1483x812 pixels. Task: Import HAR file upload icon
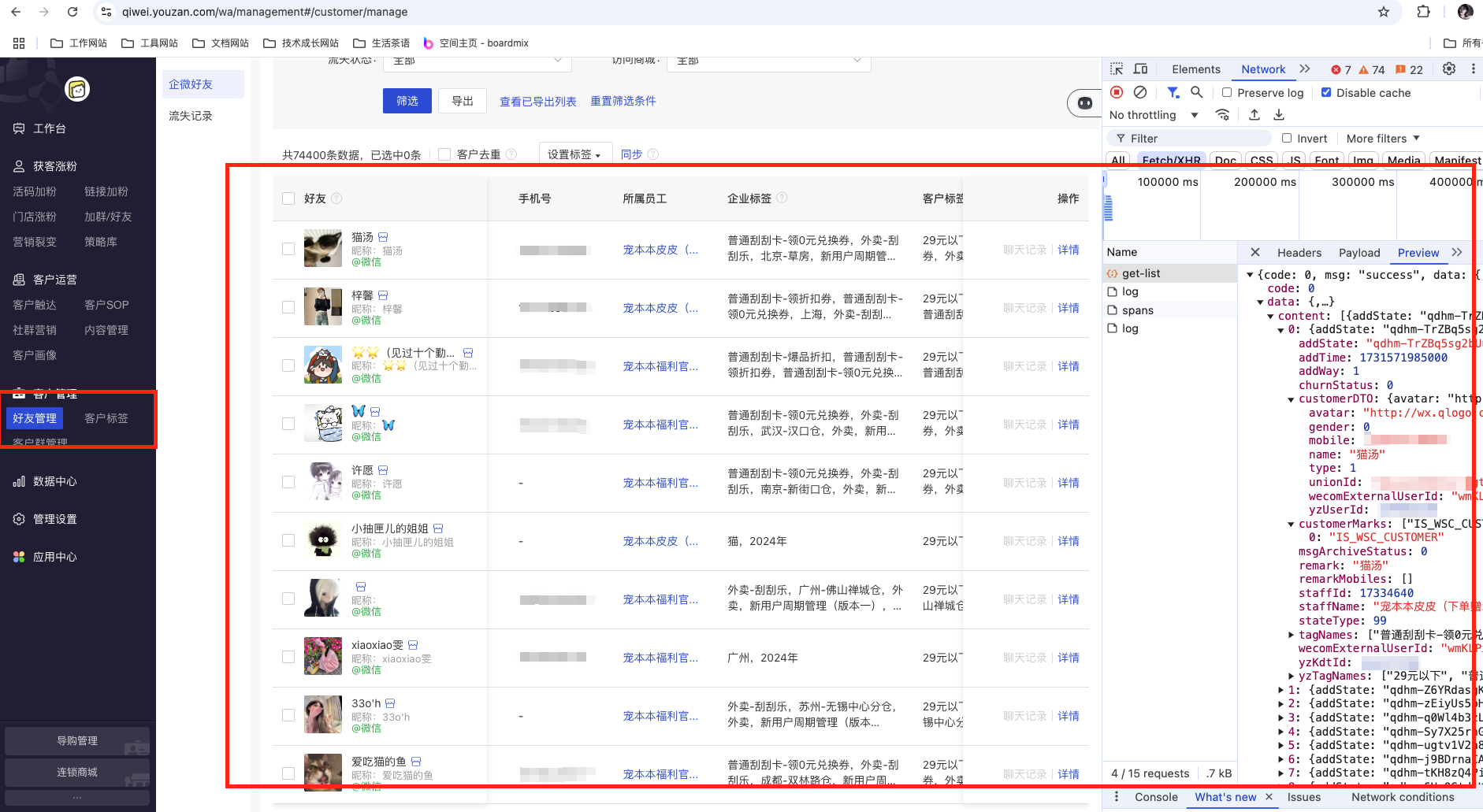tap(1254, 115)
